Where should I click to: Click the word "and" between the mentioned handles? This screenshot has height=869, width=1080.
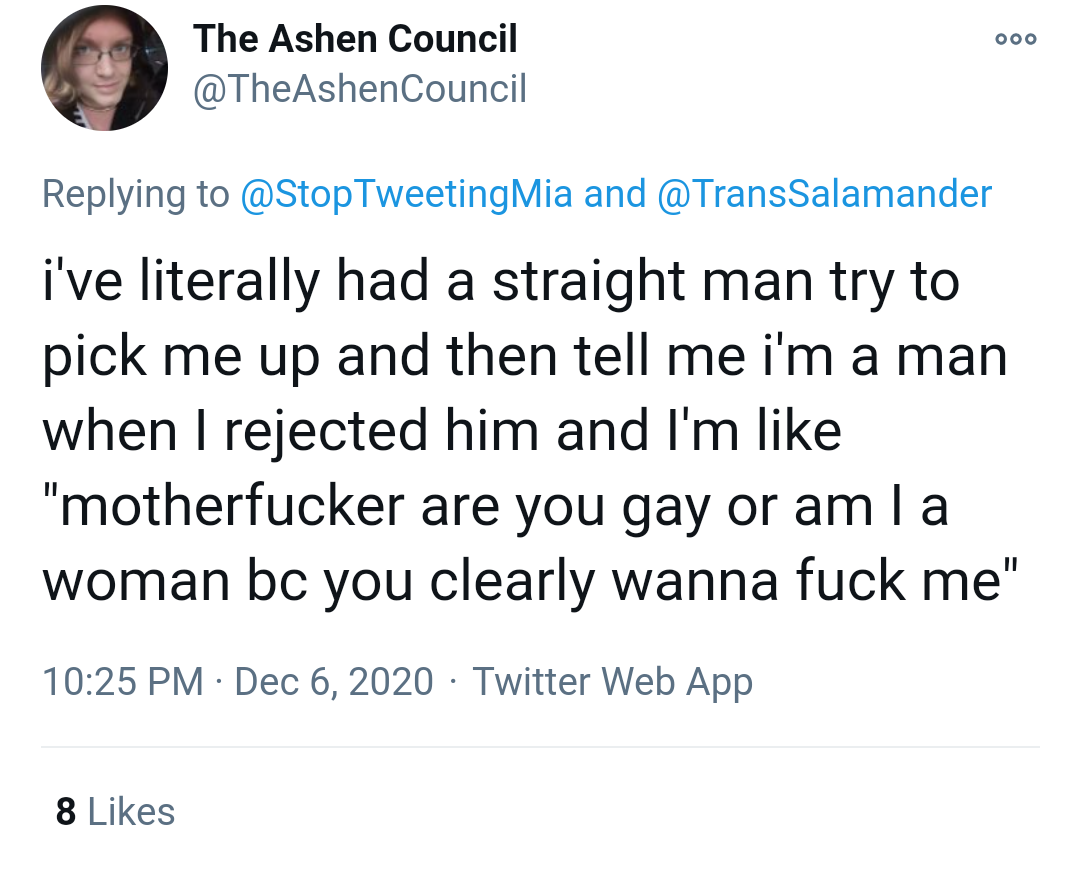(x=614, y=193)
